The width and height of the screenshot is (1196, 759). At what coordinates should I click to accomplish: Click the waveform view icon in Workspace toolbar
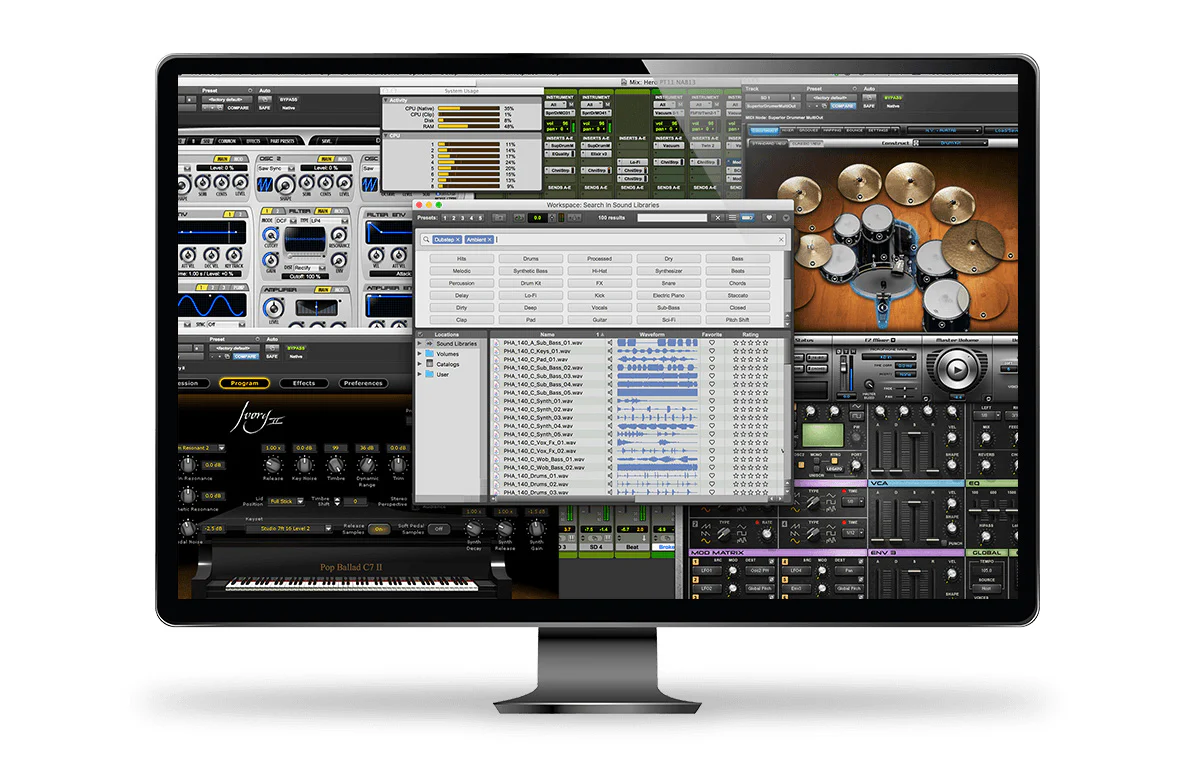point(747,217)
